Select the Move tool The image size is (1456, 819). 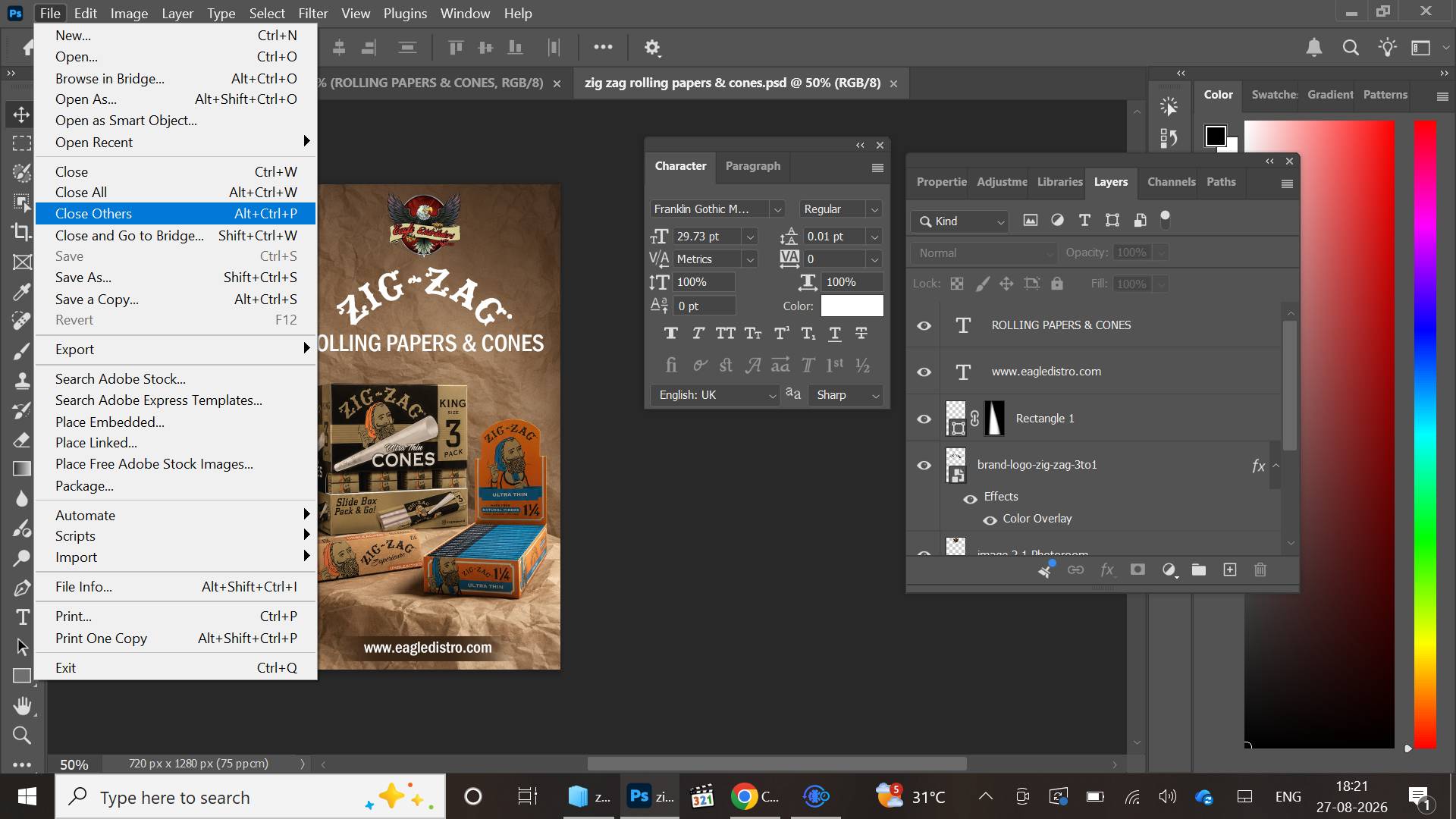[21, 115]
